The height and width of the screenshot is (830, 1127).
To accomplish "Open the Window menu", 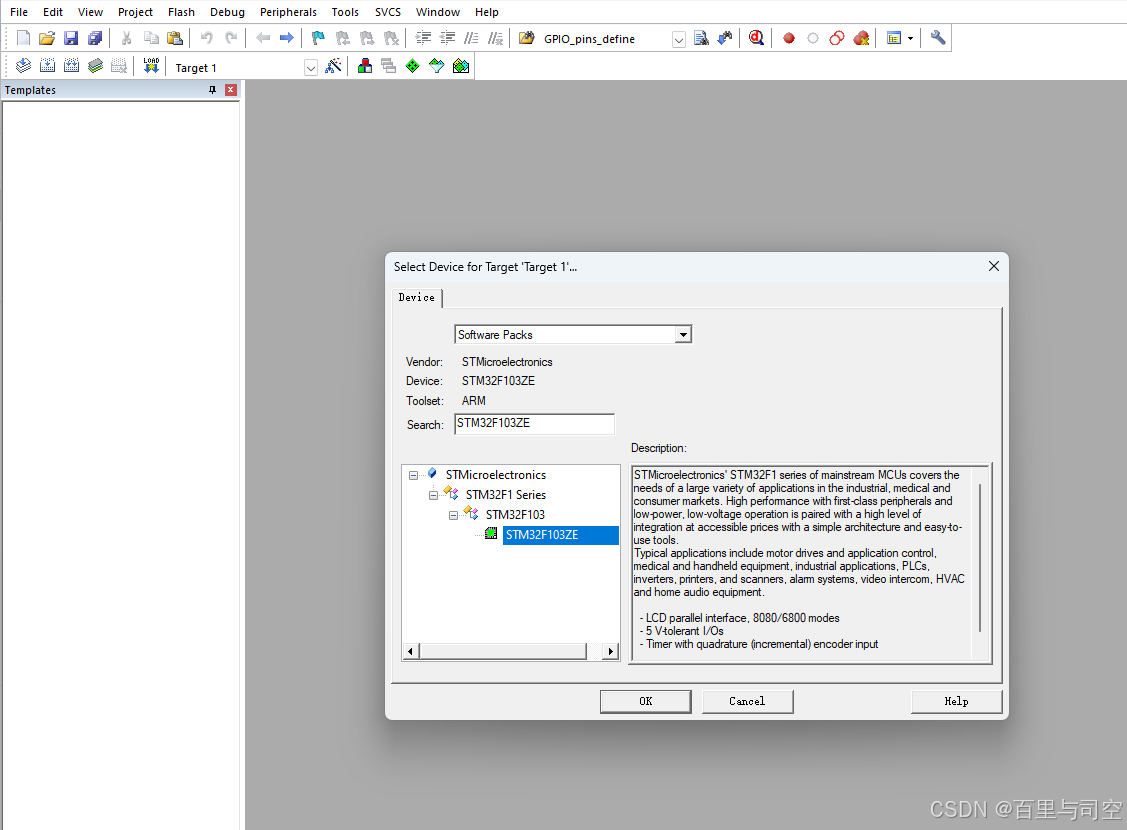I will (438, 12).
